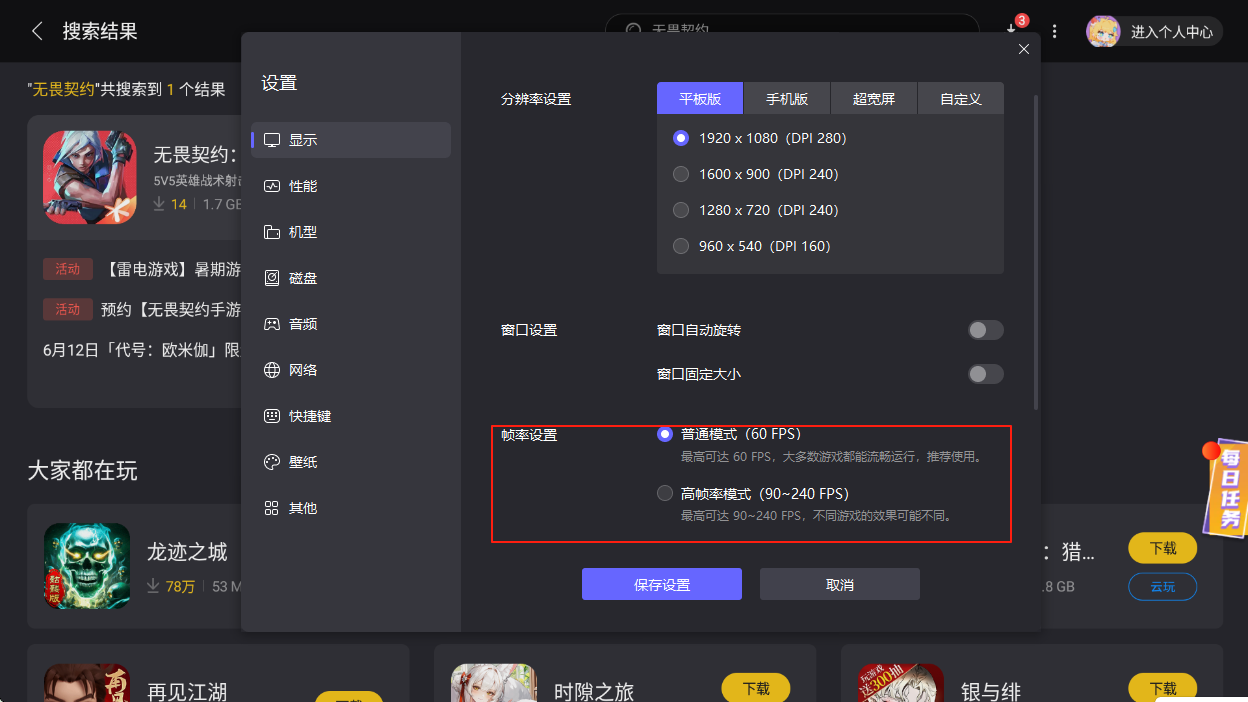
Task: Switch to the 手机版 (Phone) tab
Action: (x=786, y=98)
